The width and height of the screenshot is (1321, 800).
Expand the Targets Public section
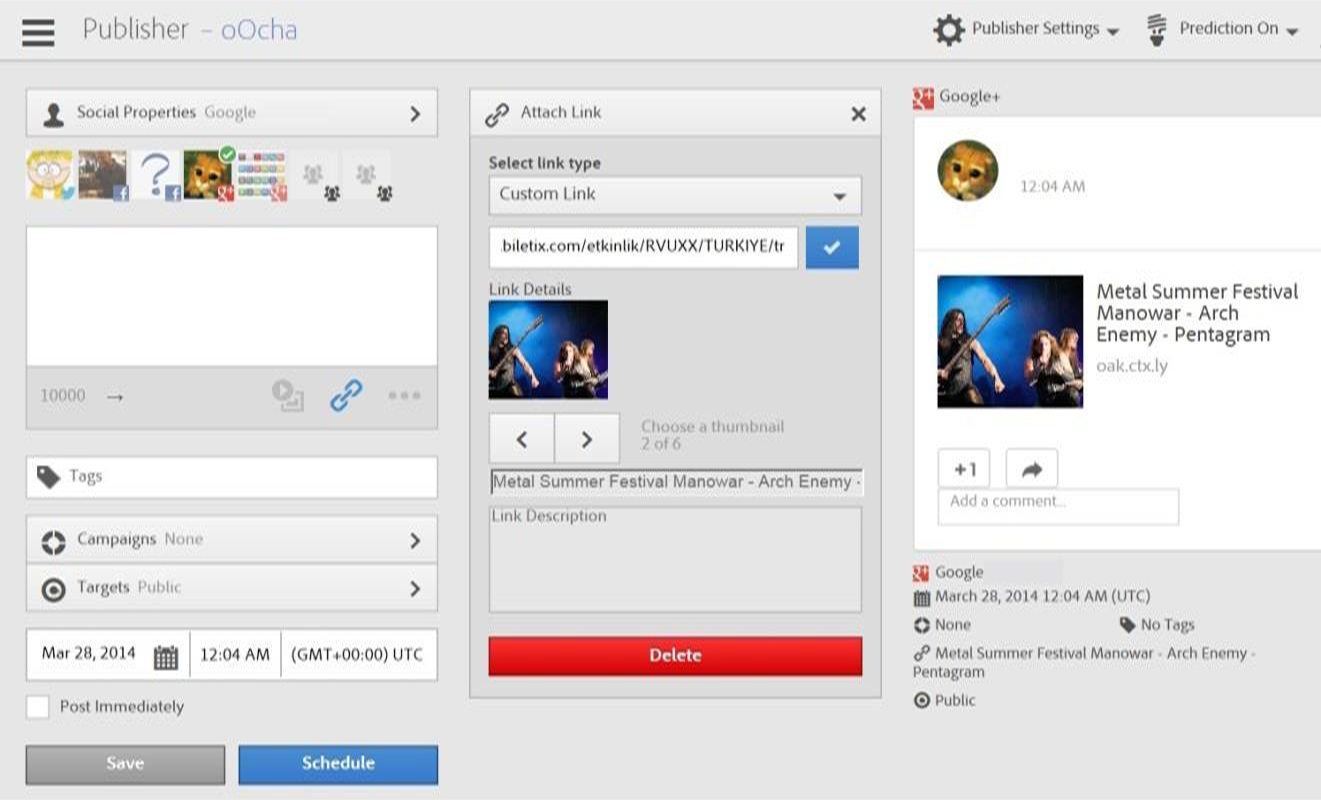click(x=231, y=588)
